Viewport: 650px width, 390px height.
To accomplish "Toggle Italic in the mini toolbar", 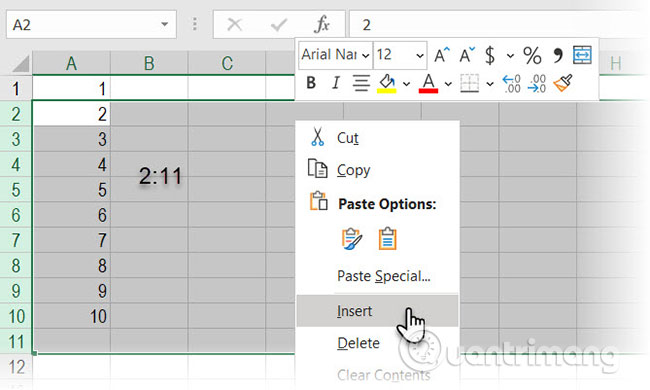I will tap(336, 83).
